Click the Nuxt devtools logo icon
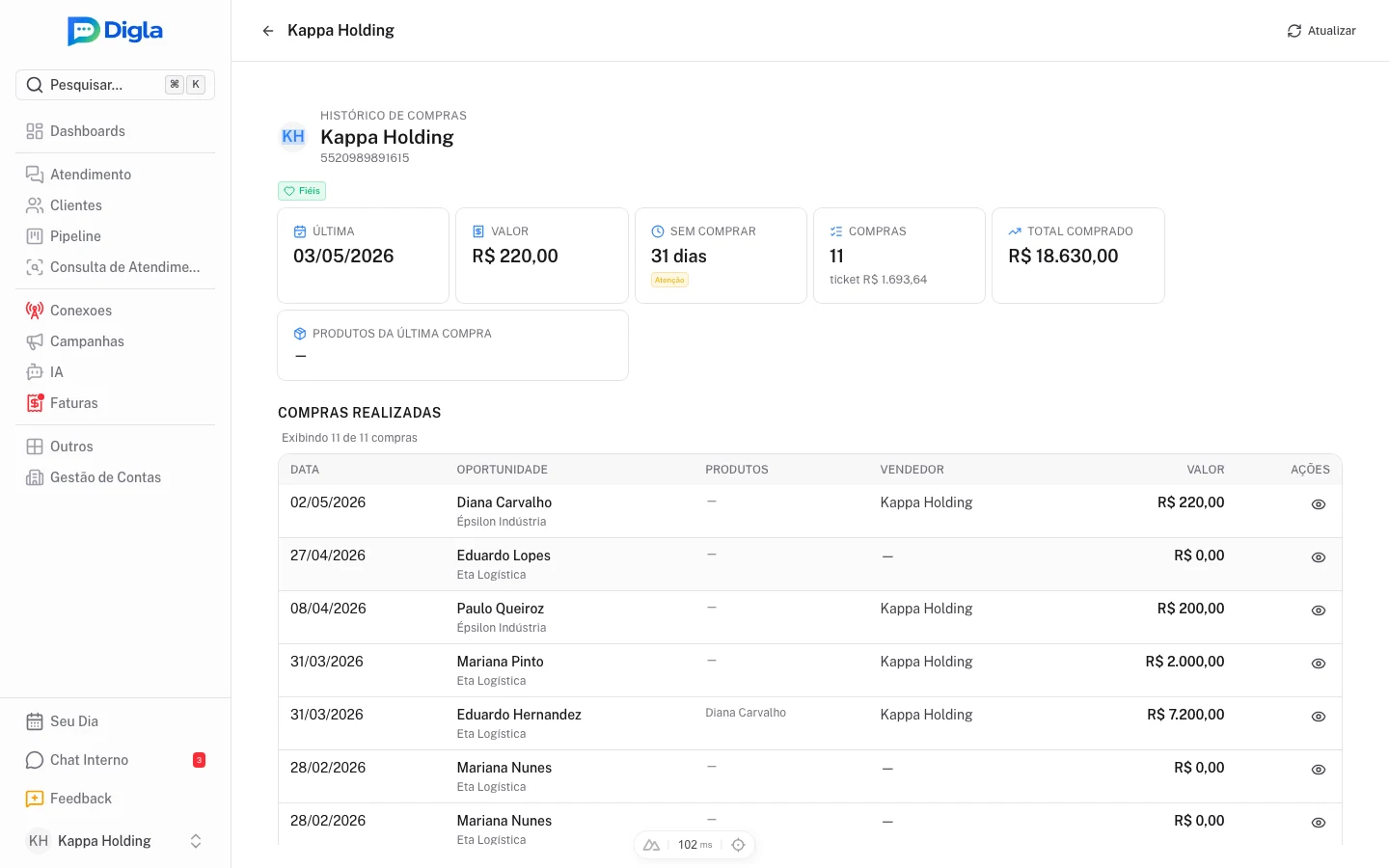Image resolution: width=1389 pixels, height=868 pixels. pos(652,845)
